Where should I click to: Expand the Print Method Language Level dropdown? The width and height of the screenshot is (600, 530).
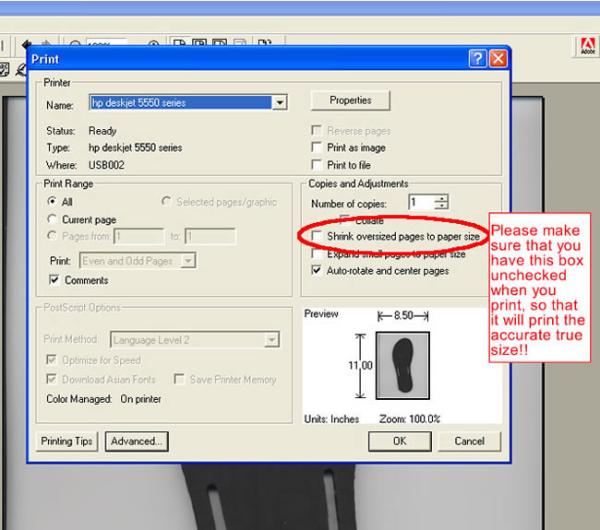(x=270, y=340)
